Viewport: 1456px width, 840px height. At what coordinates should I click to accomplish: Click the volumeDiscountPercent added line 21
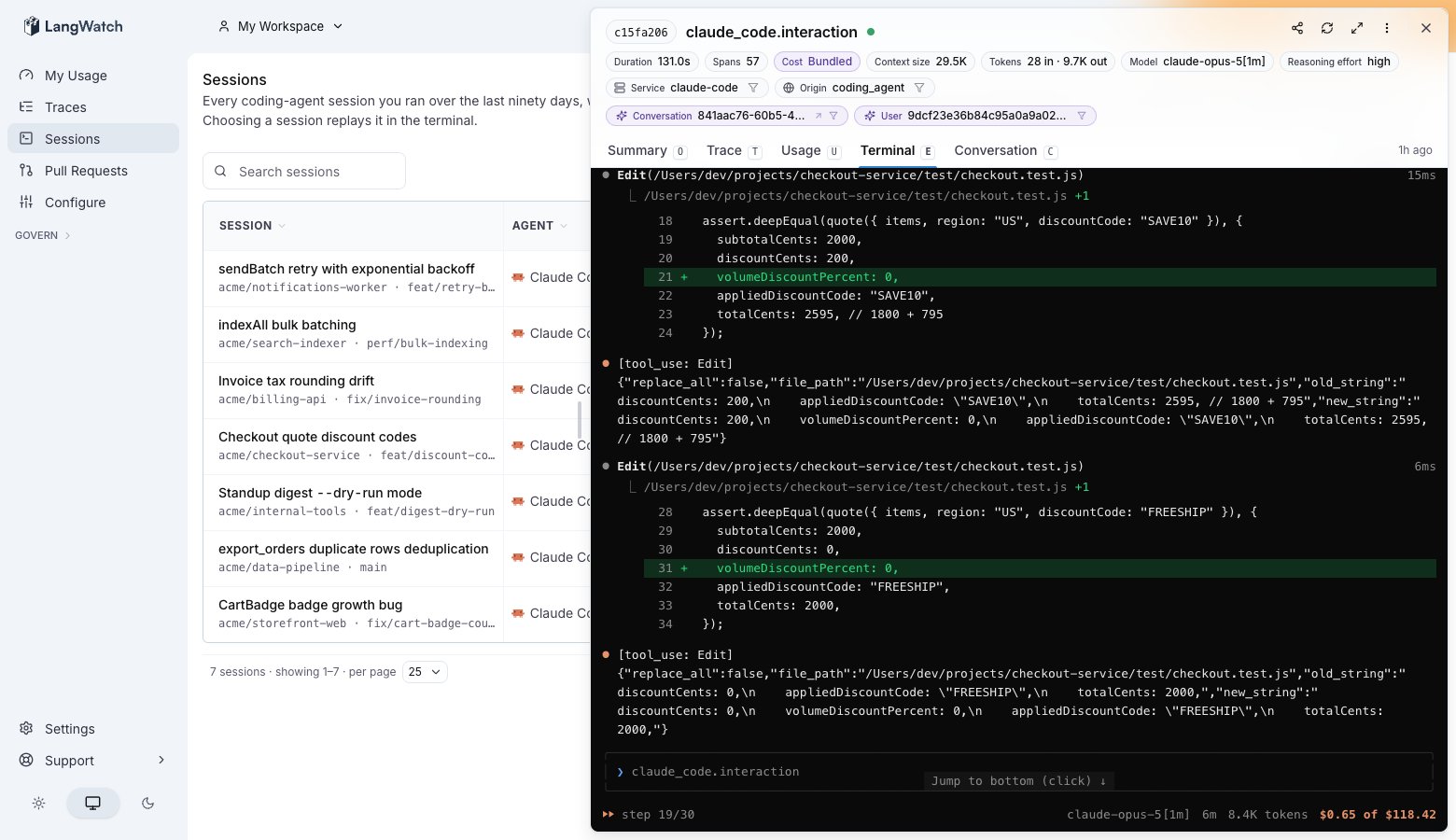click(x=1040, y=277)
